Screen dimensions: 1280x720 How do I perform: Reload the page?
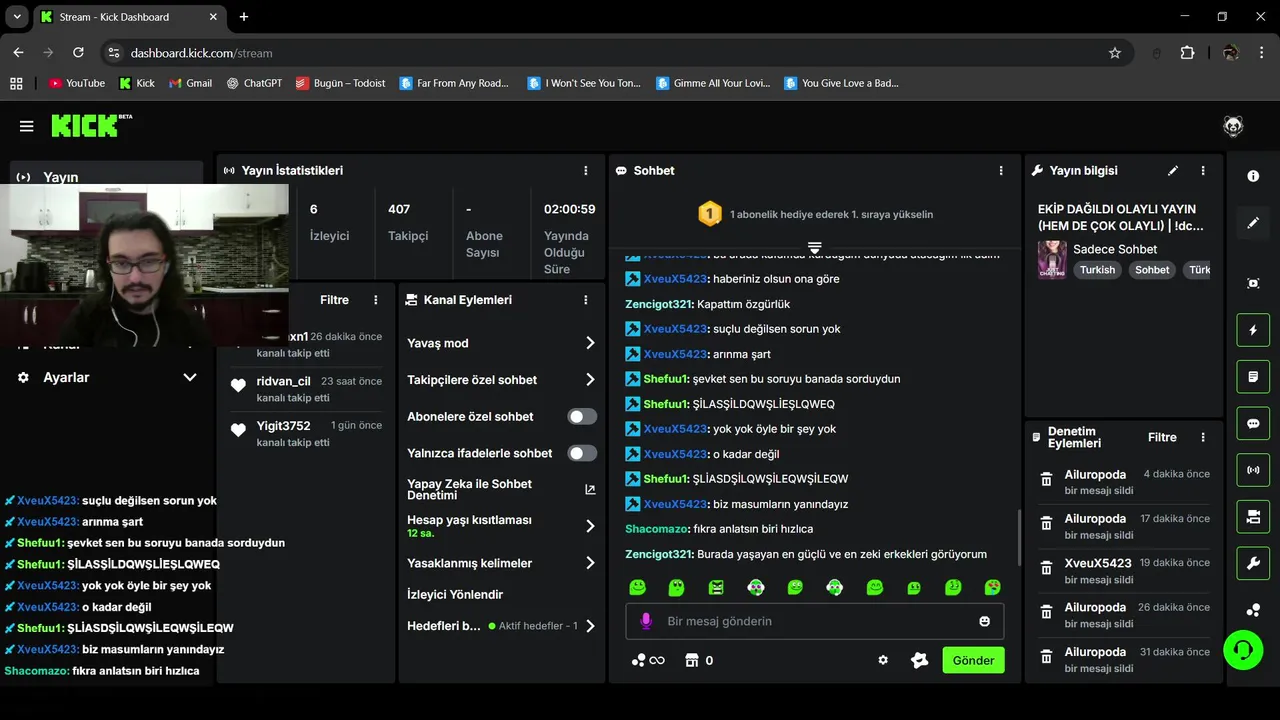[78, 53]
